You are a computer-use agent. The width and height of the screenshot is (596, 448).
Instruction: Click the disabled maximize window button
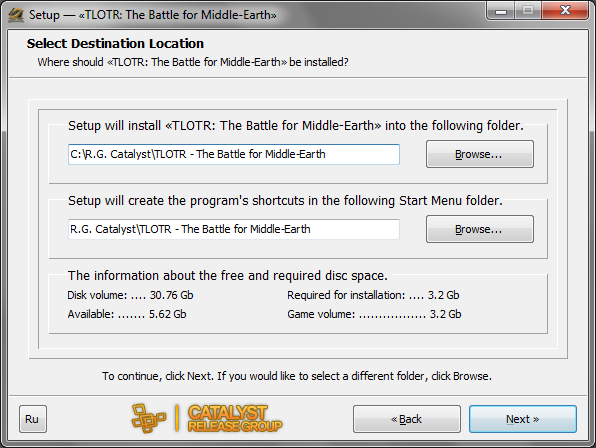click(x=528, y=11)
